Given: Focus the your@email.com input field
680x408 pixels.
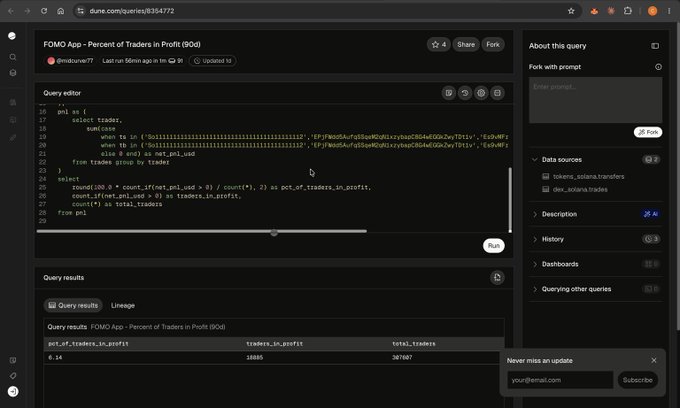Looking at the screenshot, I should [x=560, y=380].
